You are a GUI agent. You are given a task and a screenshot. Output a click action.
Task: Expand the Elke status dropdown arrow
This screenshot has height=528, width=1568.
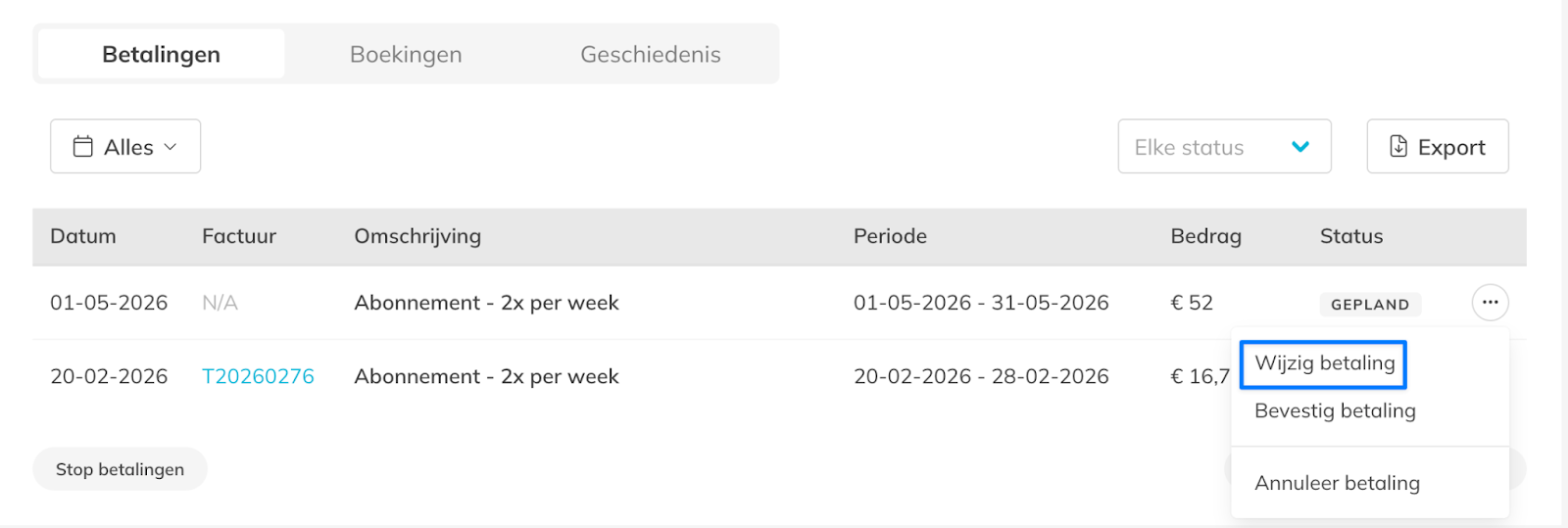coord(1300,147)
